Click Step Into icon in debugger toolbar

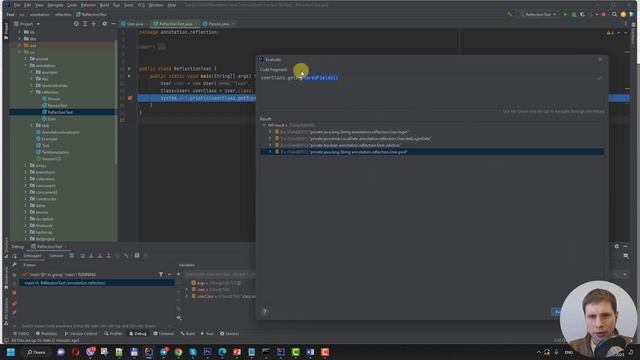point(91,256)
